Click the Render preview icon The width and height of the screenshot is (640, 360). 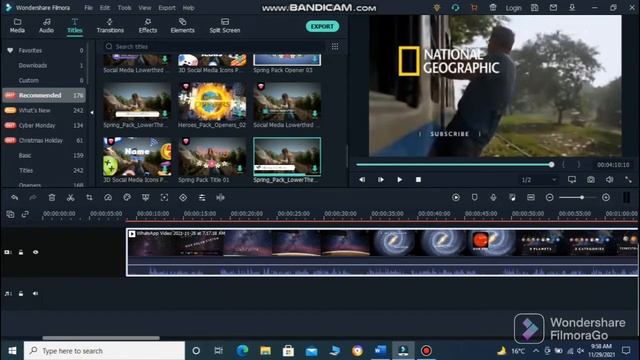point(456,198)
